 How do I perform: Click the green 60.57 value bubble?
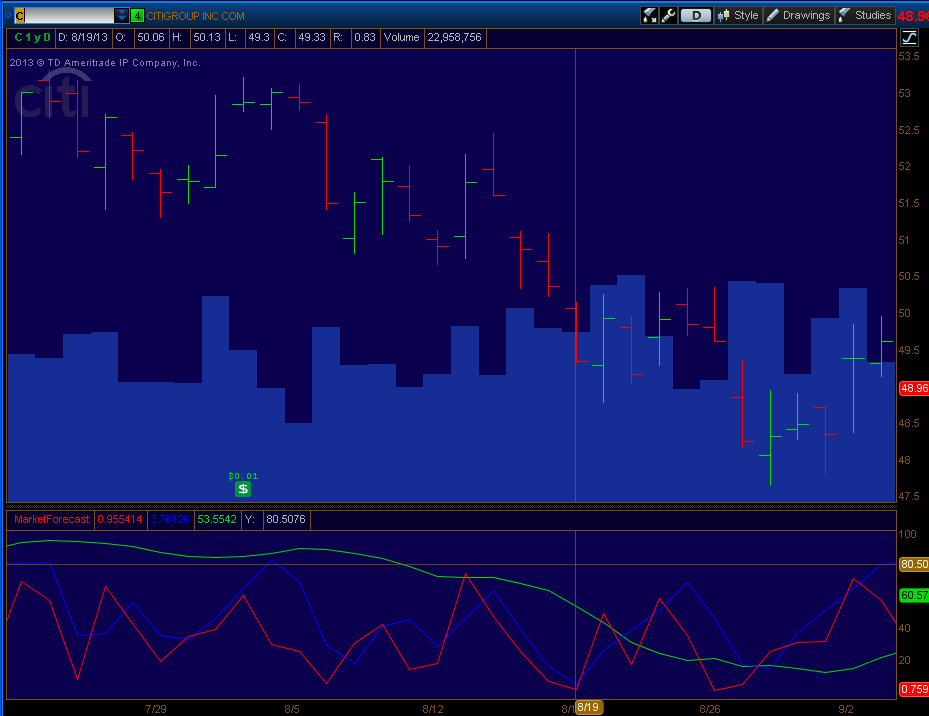point(914,595)
